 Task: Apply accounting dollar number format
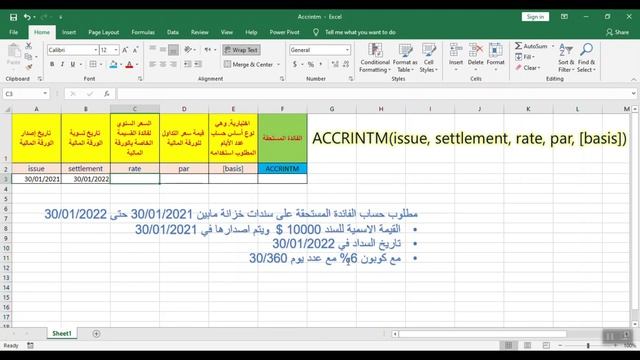click(x=295, y=64)
